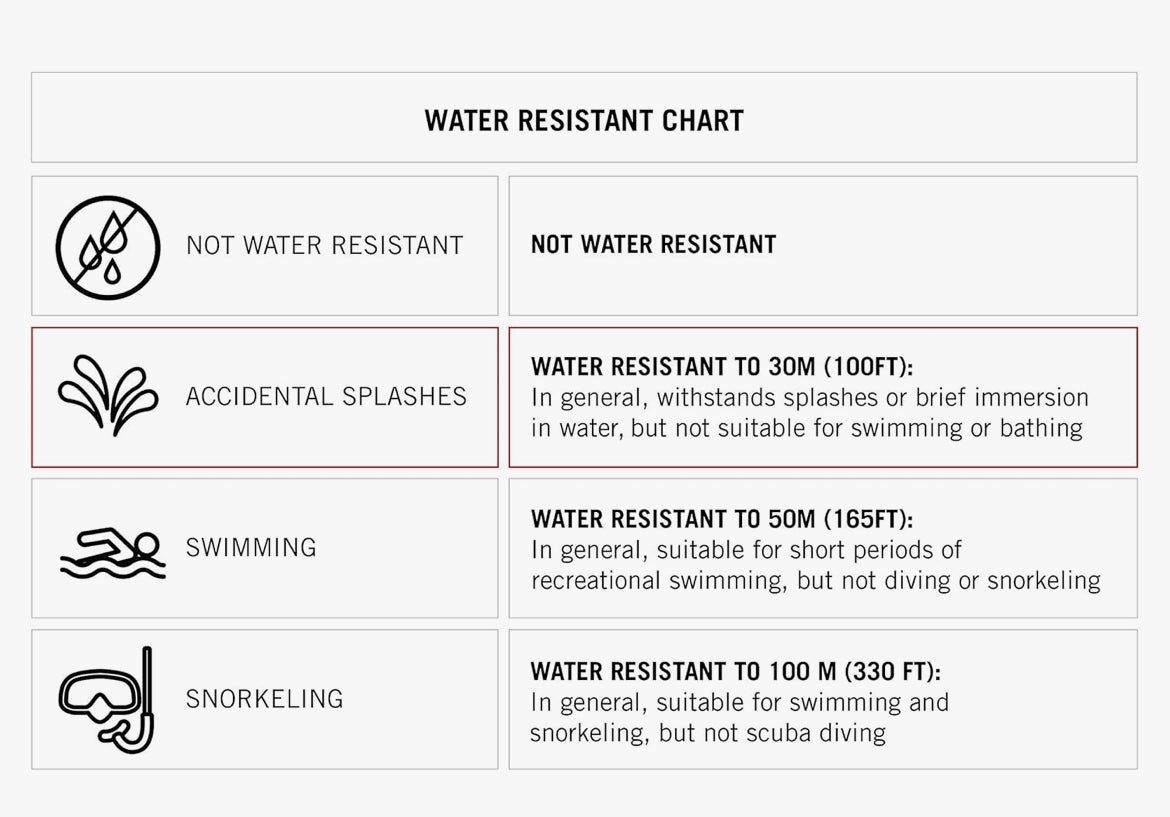Select the WATER RESISTANT CHART title
The image size is (1170, 817).
584,121
